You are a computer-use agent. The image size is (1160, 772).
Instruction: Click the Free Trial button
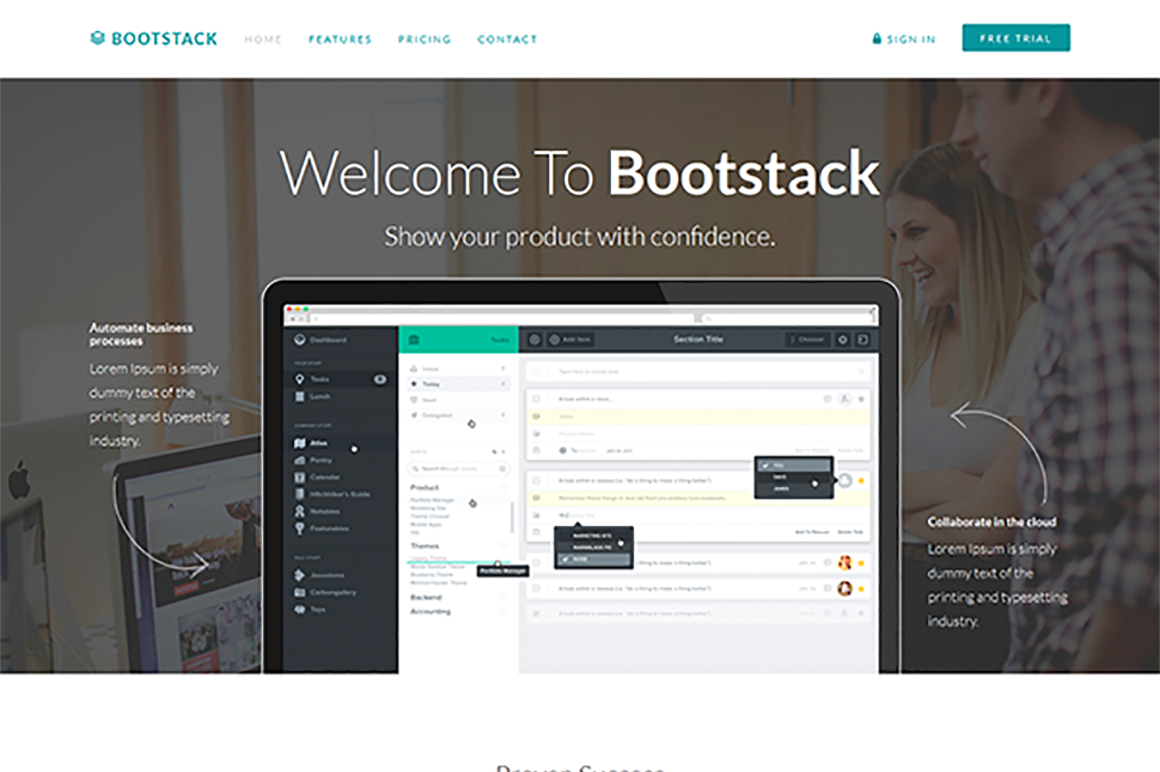click(1016, 37)
